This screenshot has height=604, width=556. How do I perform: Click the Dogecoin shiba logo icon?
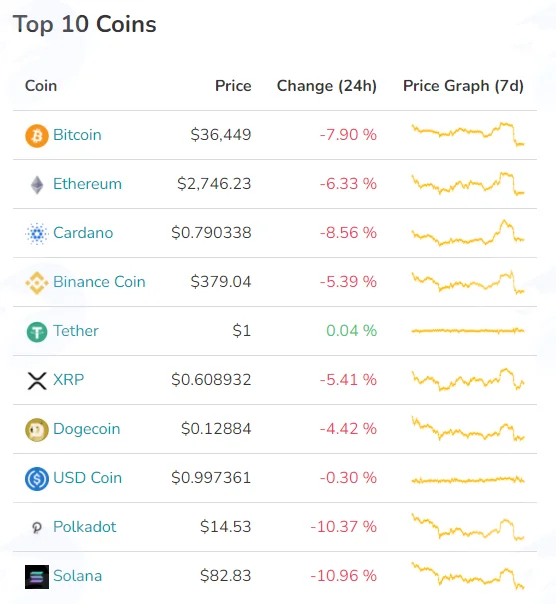(x=37, y=430)
